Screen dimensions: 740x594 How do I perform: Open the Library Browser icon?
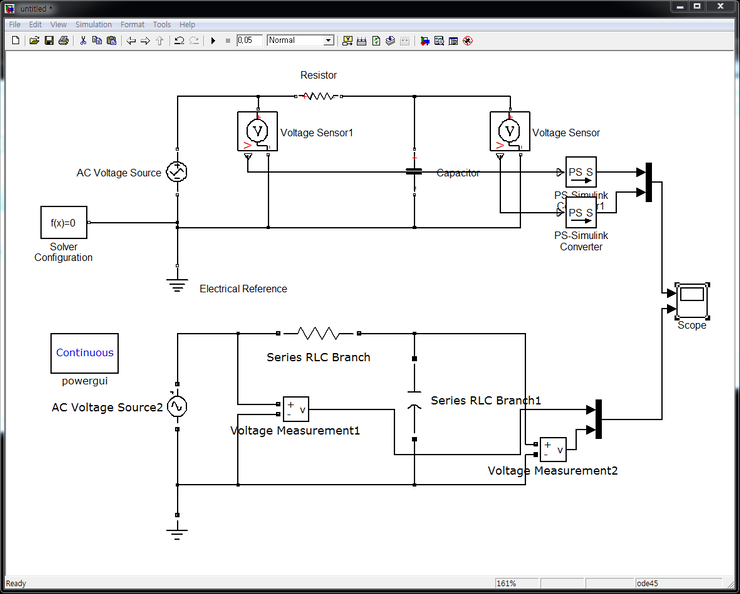click(425, 41)
